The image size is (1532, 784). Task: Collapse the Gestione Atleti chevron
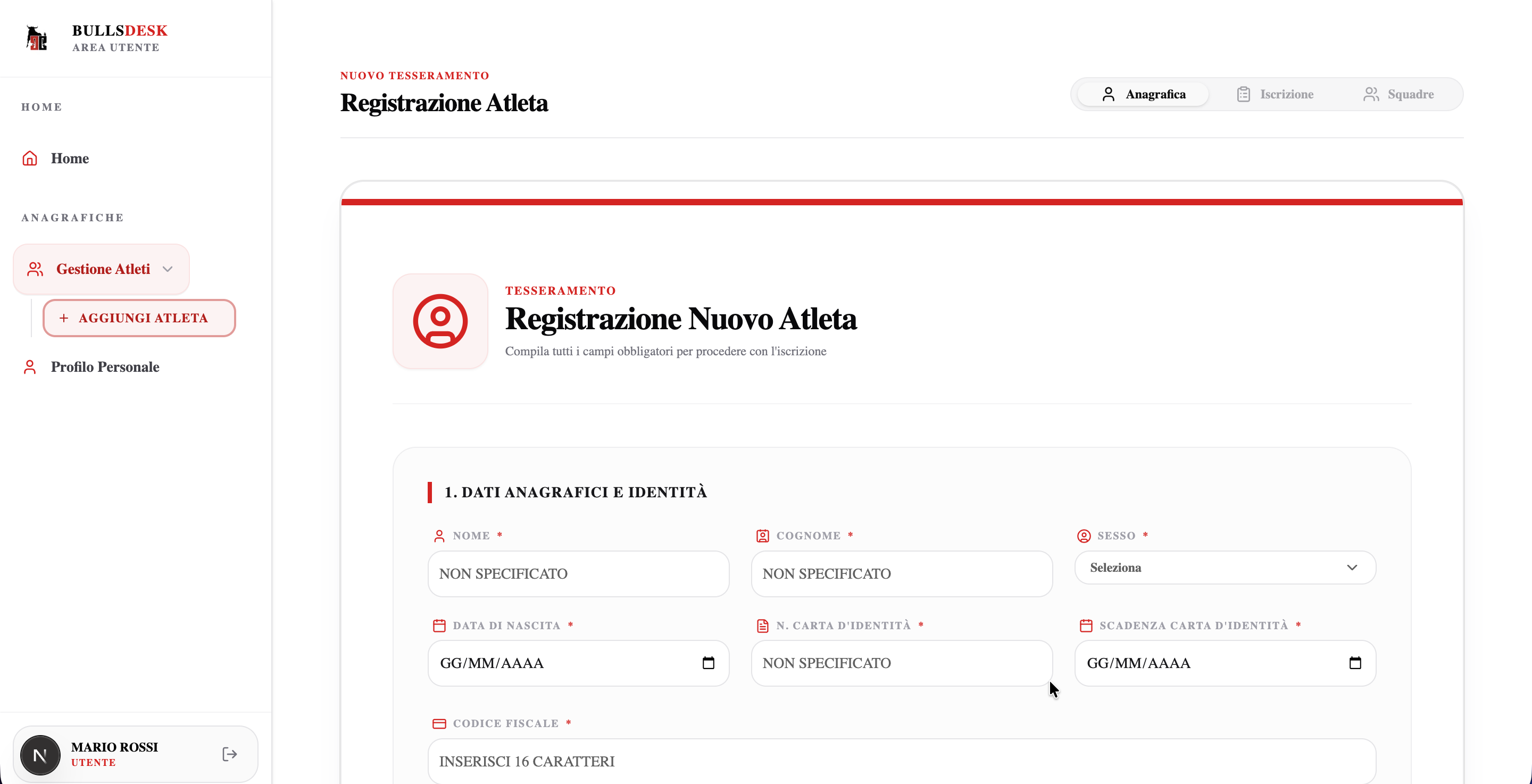tap(168, 269)
